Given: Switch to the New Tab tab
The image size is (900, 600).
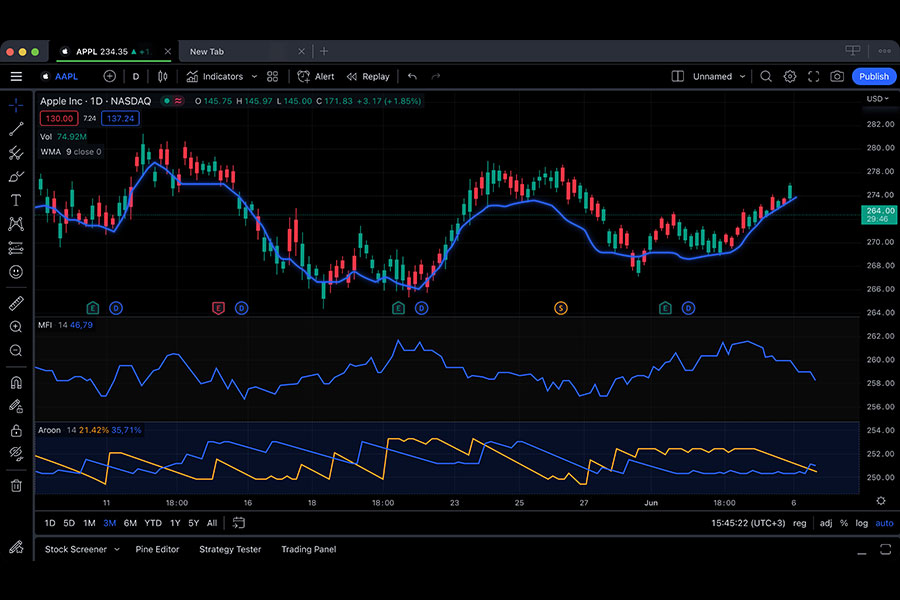Looking at the screenshot, I should (246, 51).
